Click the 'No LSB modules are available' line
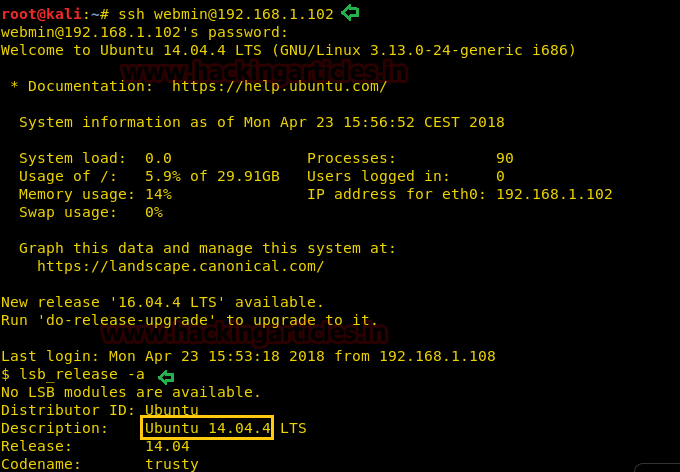The height and width of the screenshot is (472, 680). pyautogui.click(x=130, y=392)
